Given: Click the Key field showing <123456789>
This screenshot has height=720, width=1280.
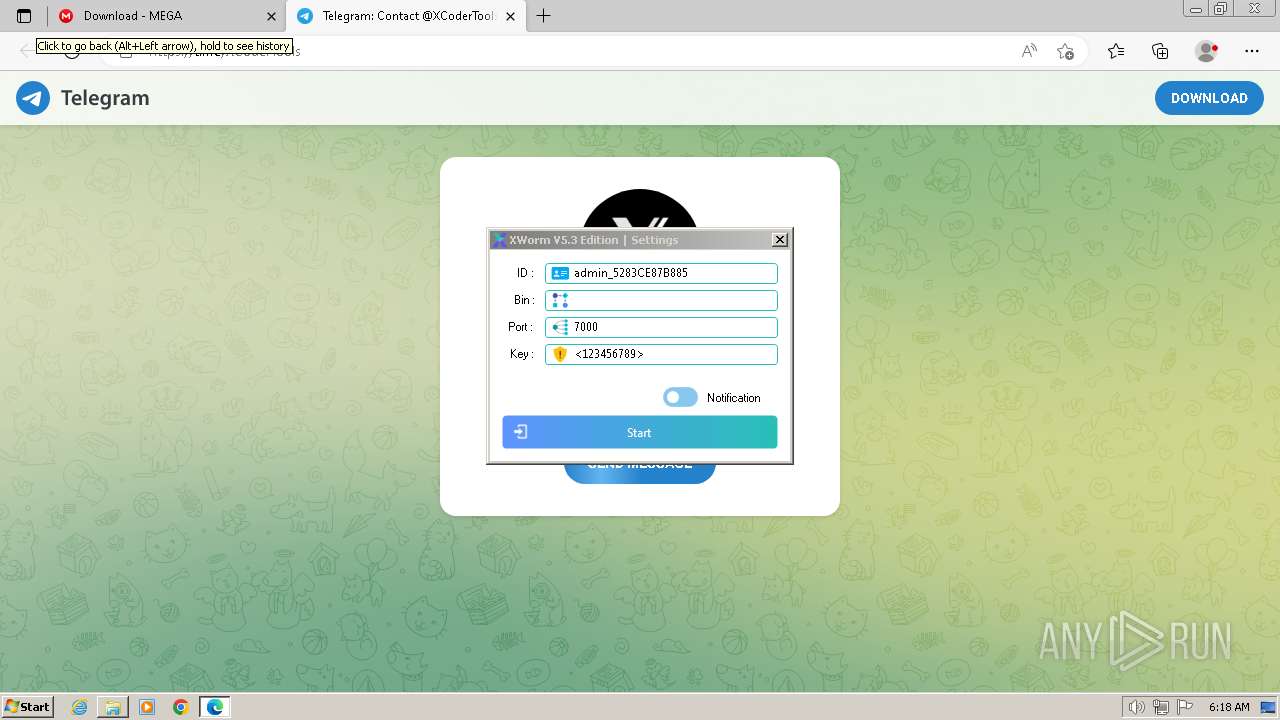Looking at the screenshot, I should 661,354.
